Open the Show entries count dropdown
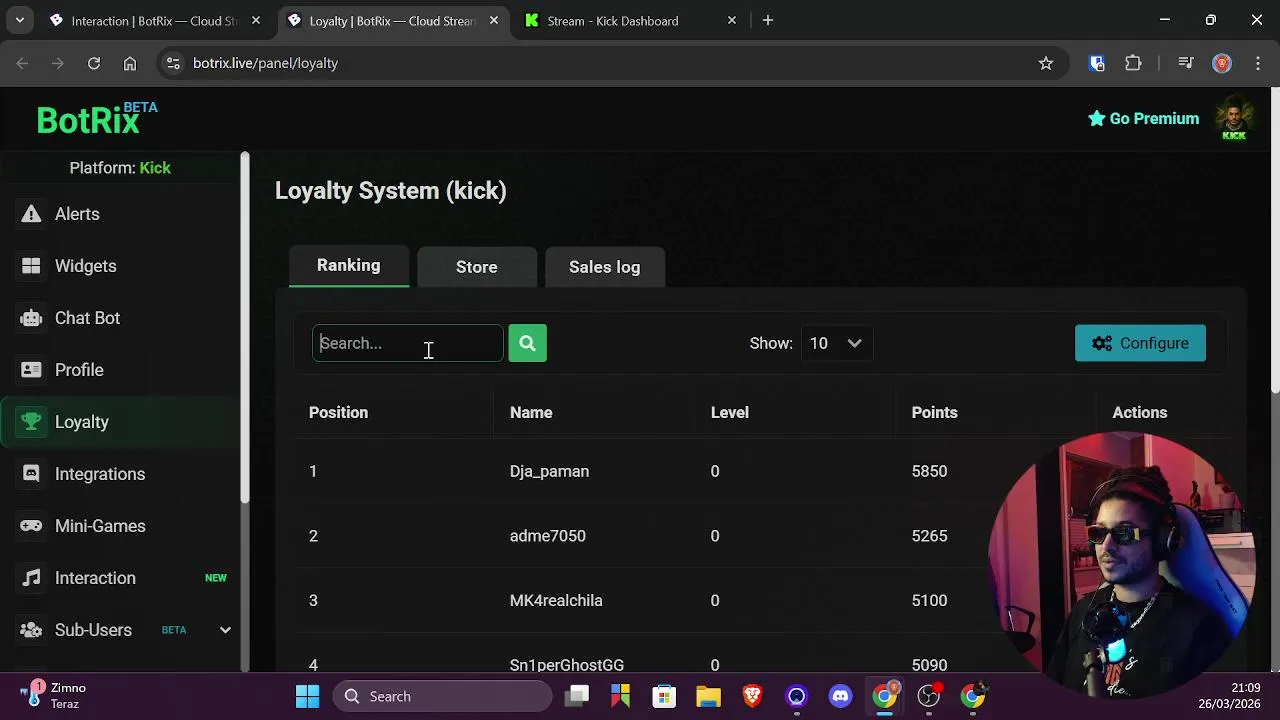The height and width of the screenshot is (720, 1280). (836, 343)
